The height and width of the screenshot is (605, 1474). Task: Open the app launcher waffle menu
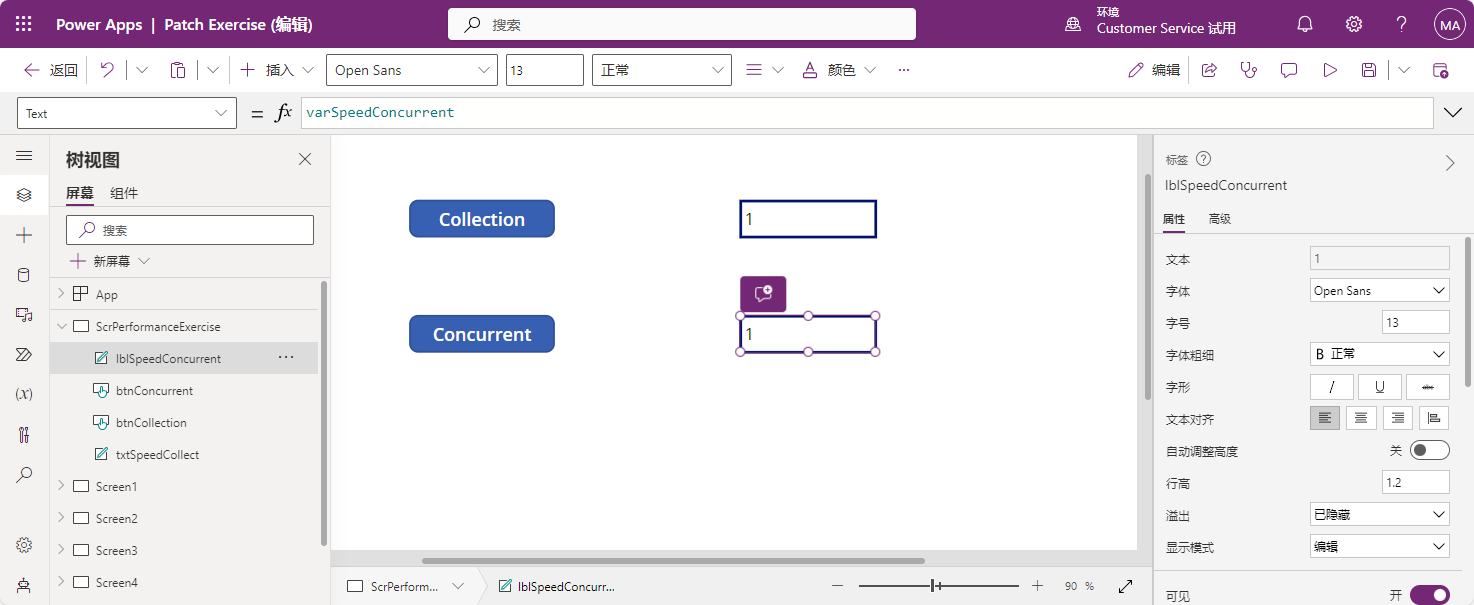click(24, 24)
